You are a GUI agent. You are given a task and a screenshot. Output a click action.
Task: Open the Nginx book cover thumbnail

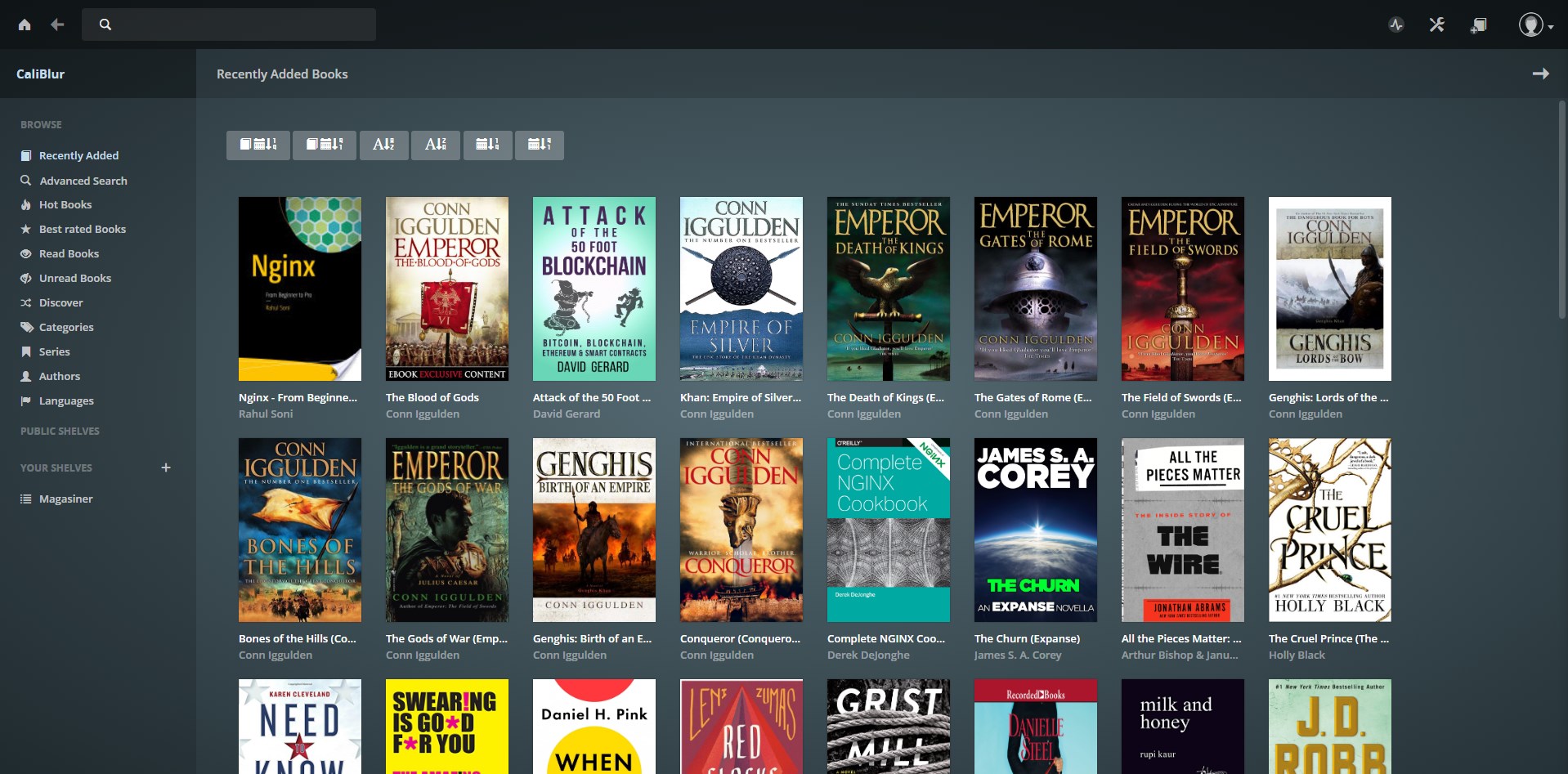(x=299, y=289)
